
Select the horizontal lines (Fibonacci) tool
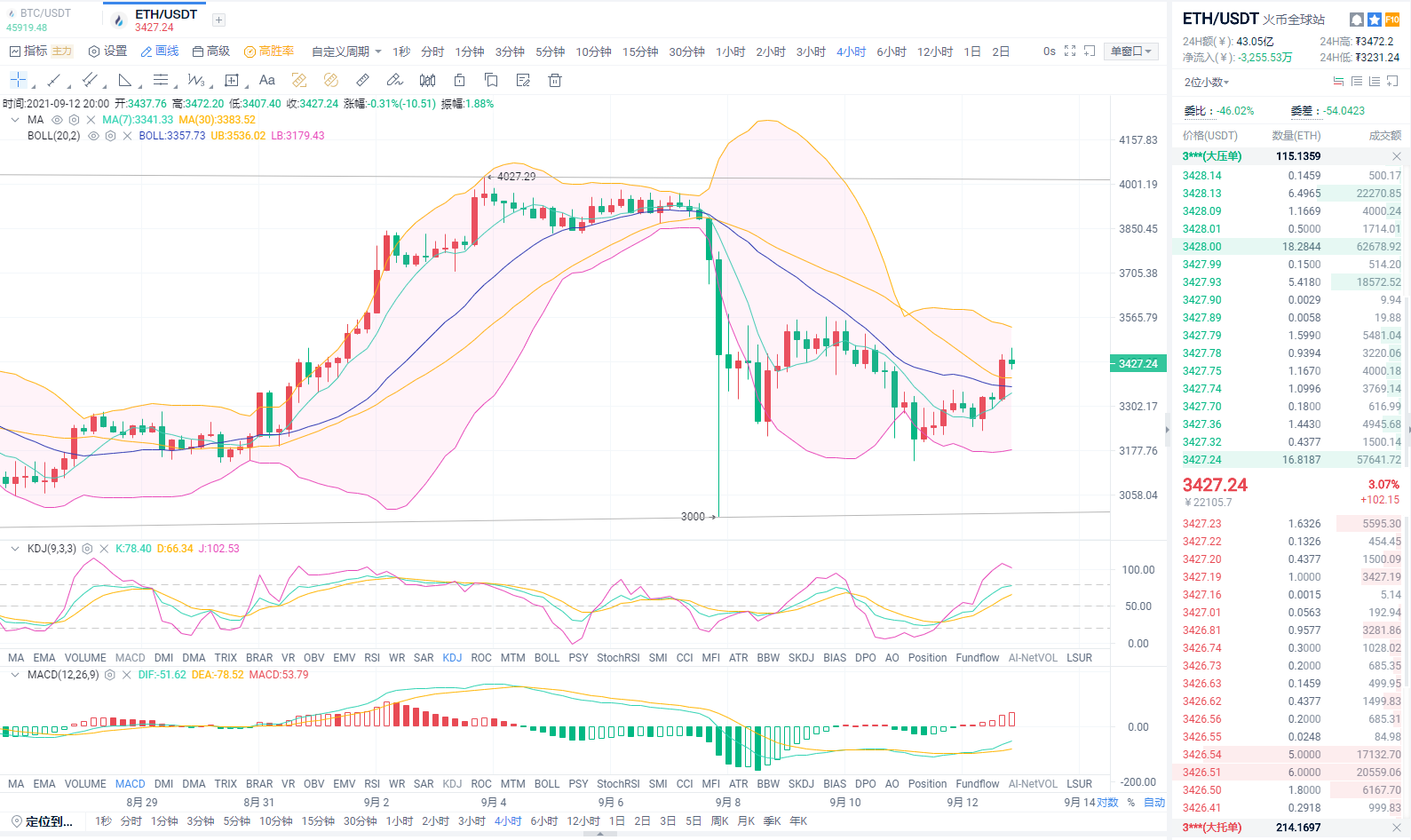[x=161, y=80]
